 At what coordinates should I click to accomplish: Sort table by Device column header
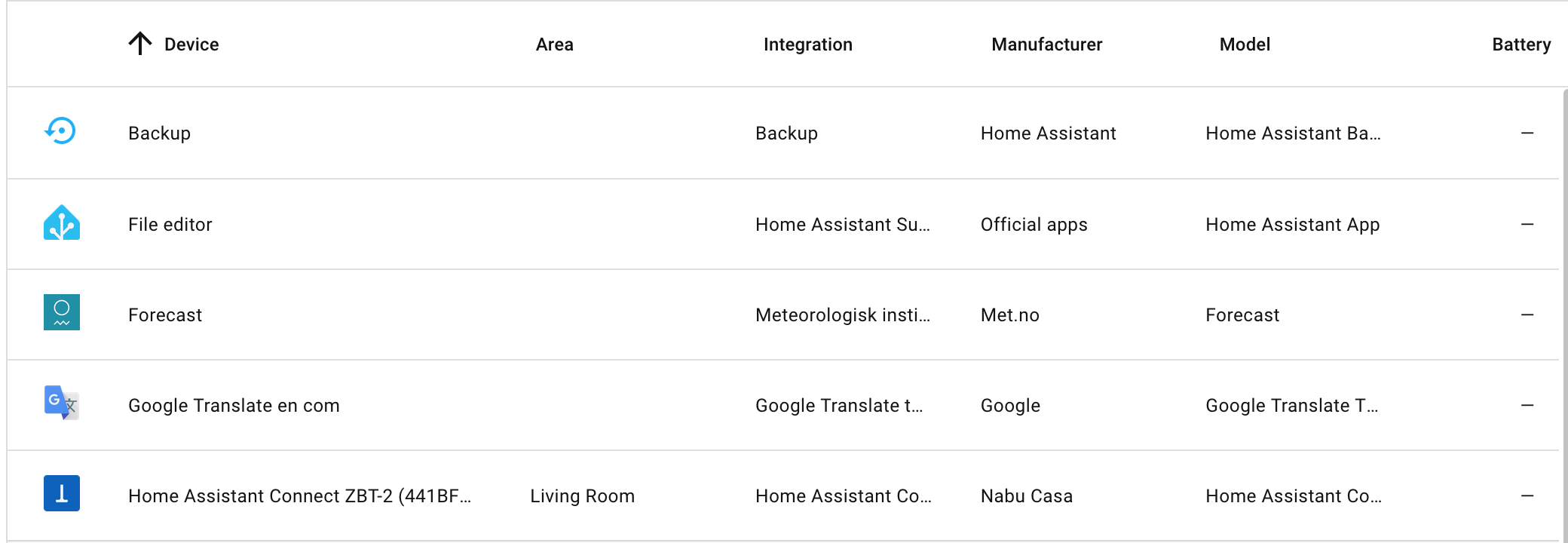[x=191, y=44]
